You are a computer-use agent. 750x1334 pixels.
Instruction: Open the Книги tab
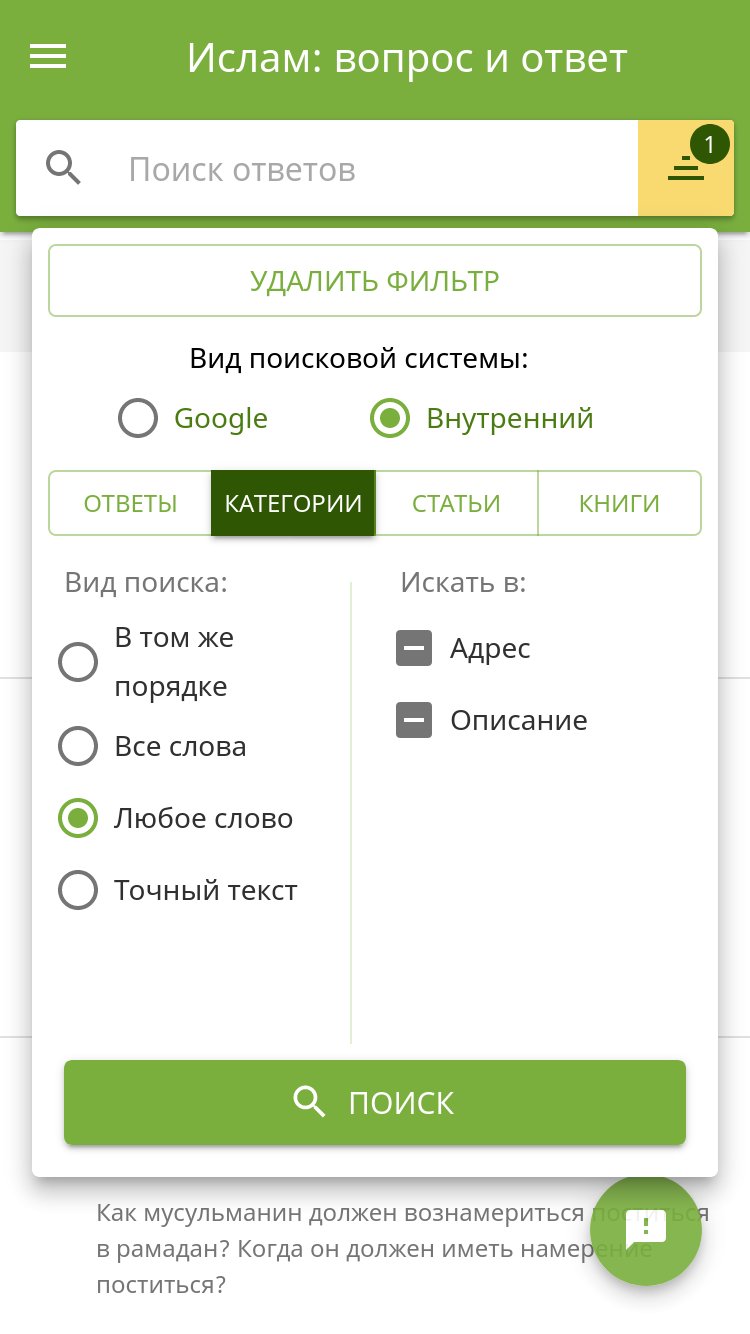click(619, 503)
